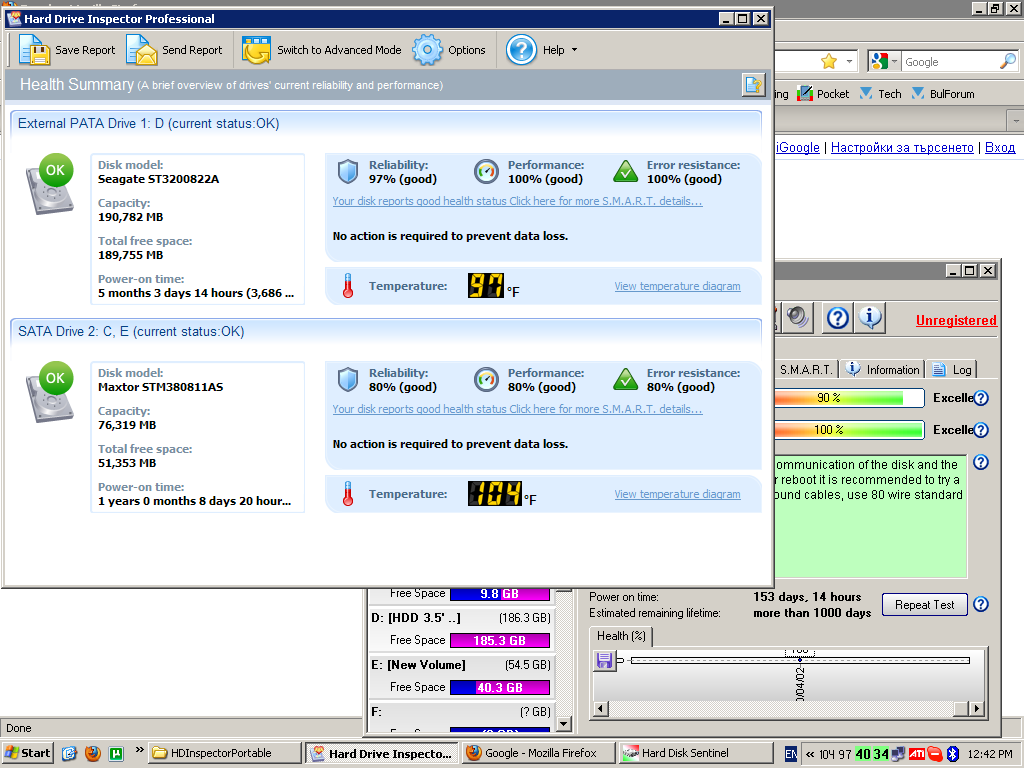The width and height of the screenshot is (1024, 768).
Task: Open the Windows Start menu
Action: click(28, 753)
